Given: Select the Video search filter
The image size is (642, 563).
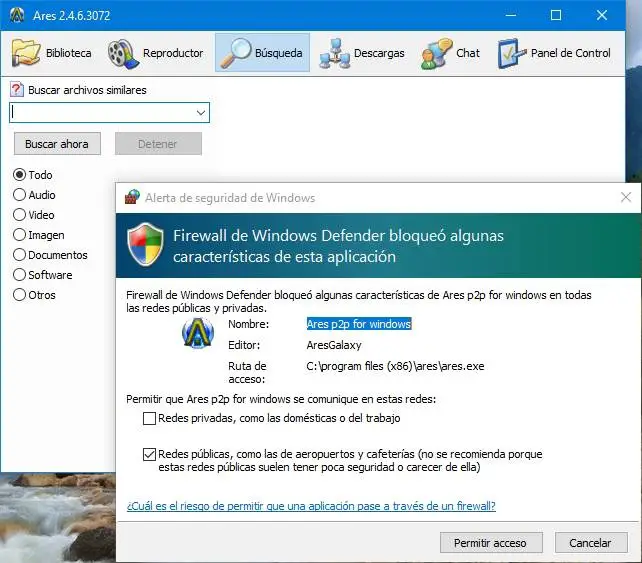Looking at the screenshot, I should pos(19,215).
